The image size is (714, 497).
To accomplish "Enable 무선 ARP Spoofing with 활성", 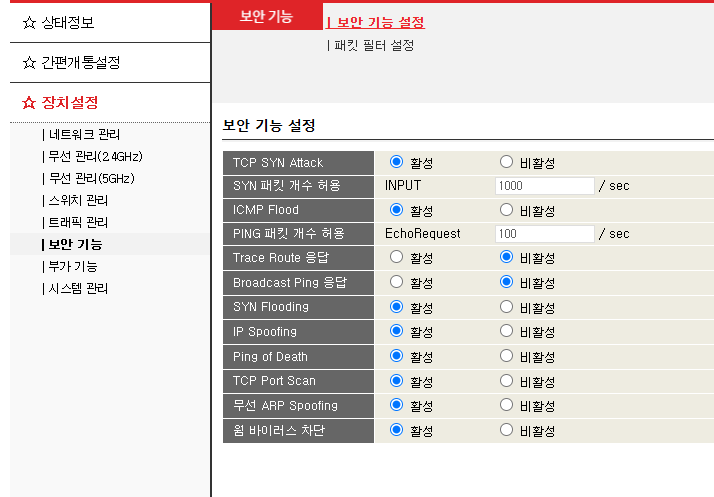I will [x=396, y=405].
